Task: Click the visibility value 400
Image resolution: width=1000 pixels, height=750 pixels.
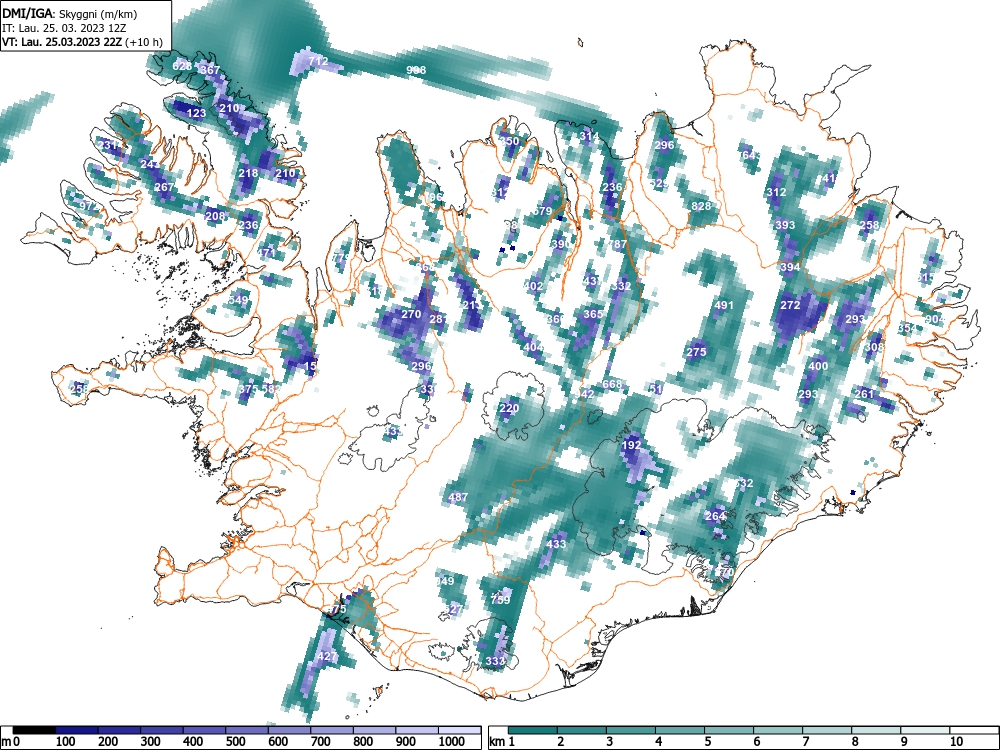Action: pyautogui.click(x=818, y=366)
